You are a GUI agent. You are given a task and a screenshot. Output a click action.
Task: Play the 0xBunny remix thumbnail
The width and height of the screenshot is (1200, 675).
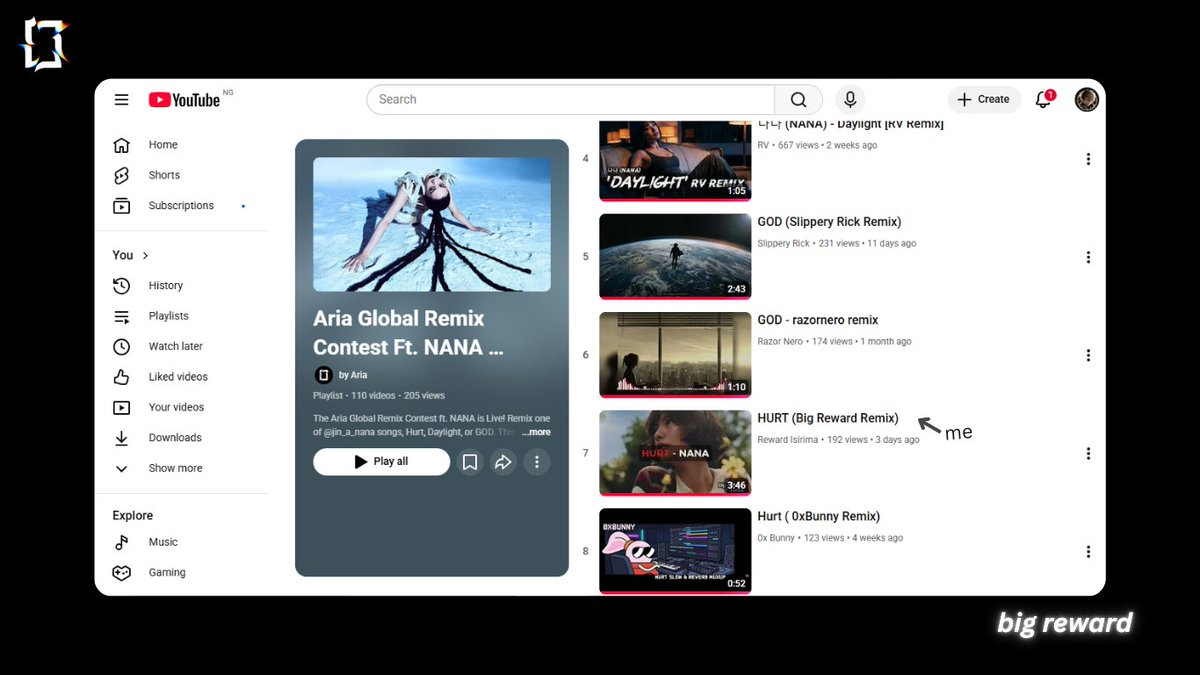675,550
